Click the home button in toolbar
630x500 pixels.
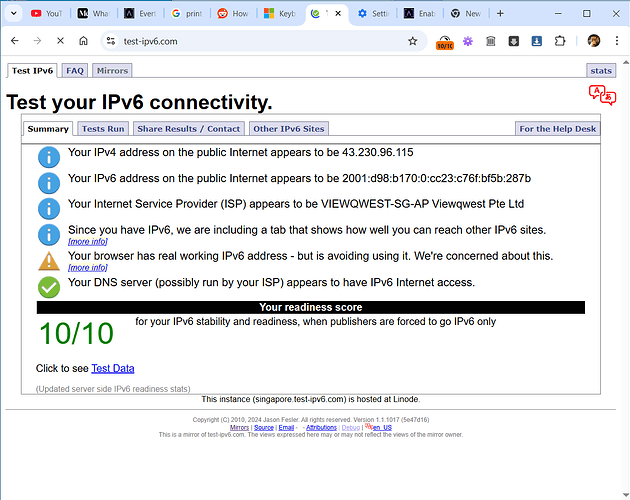(x=84, y=41)
